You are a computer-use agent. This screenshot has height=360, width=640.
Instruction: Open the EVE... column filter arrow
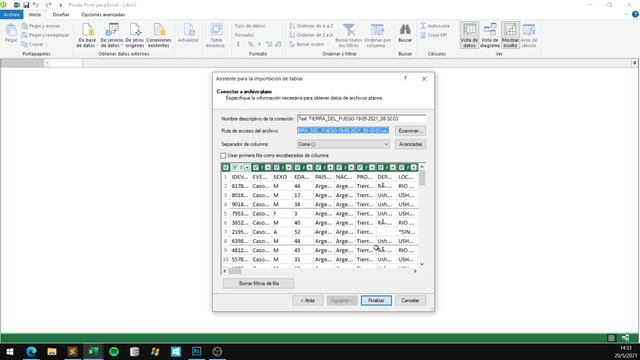click(x=268, y=167)
